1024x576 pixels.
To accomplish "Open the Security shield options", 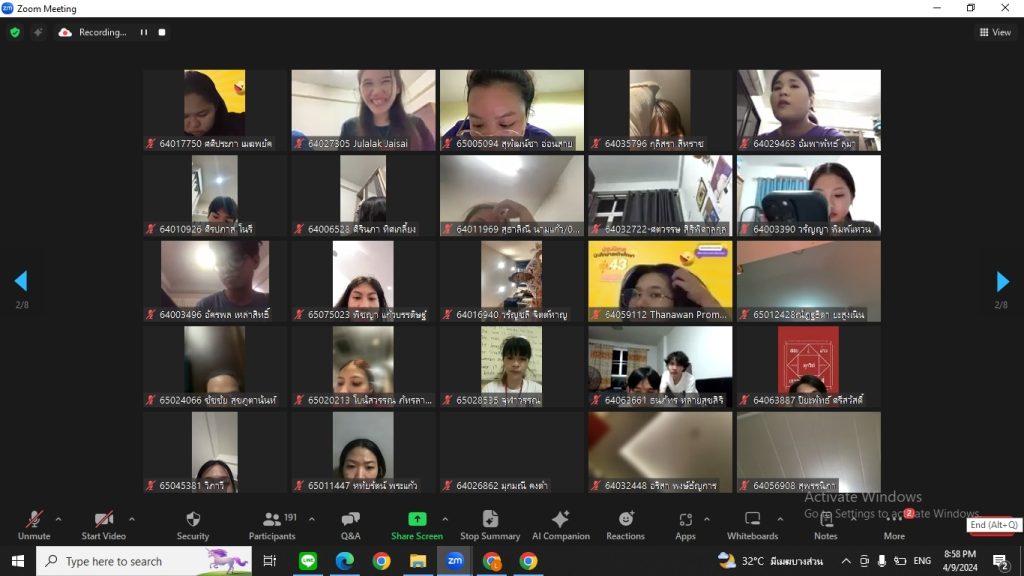I will click(193, 526).
